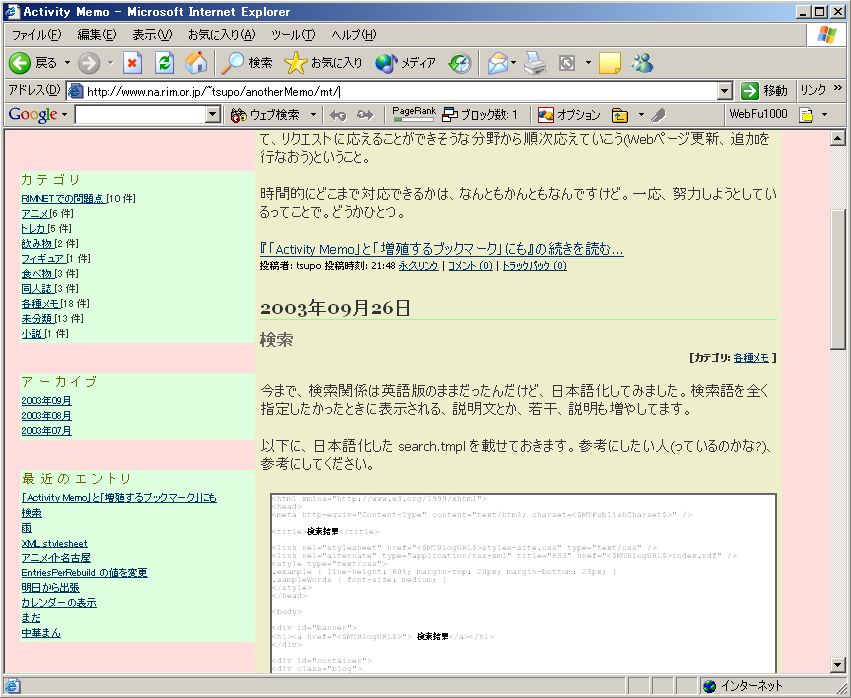Screen dimensions: 851x698
Task: Click the Print icon in toolbar
Action: click(x=535, y=63)
